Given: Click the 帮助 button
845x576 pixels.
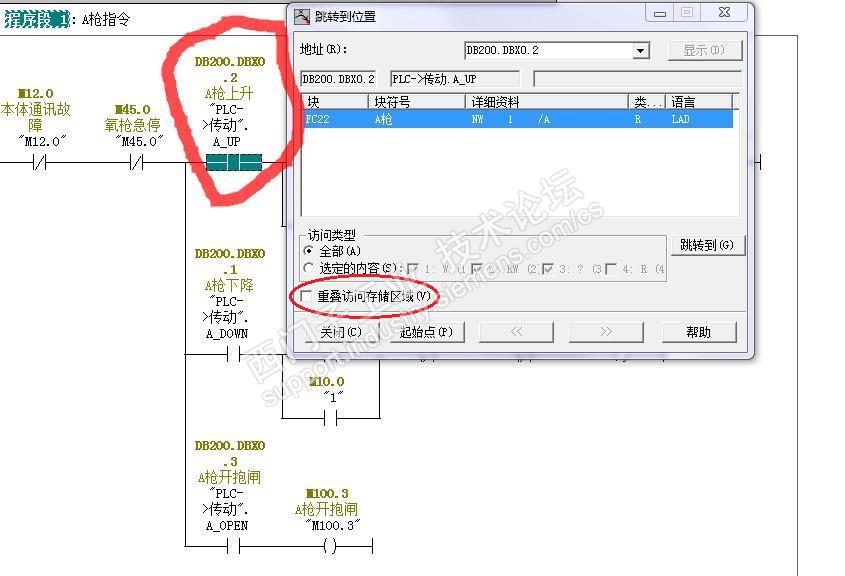Looking at the screenshot, I should (x=698, y=332).
